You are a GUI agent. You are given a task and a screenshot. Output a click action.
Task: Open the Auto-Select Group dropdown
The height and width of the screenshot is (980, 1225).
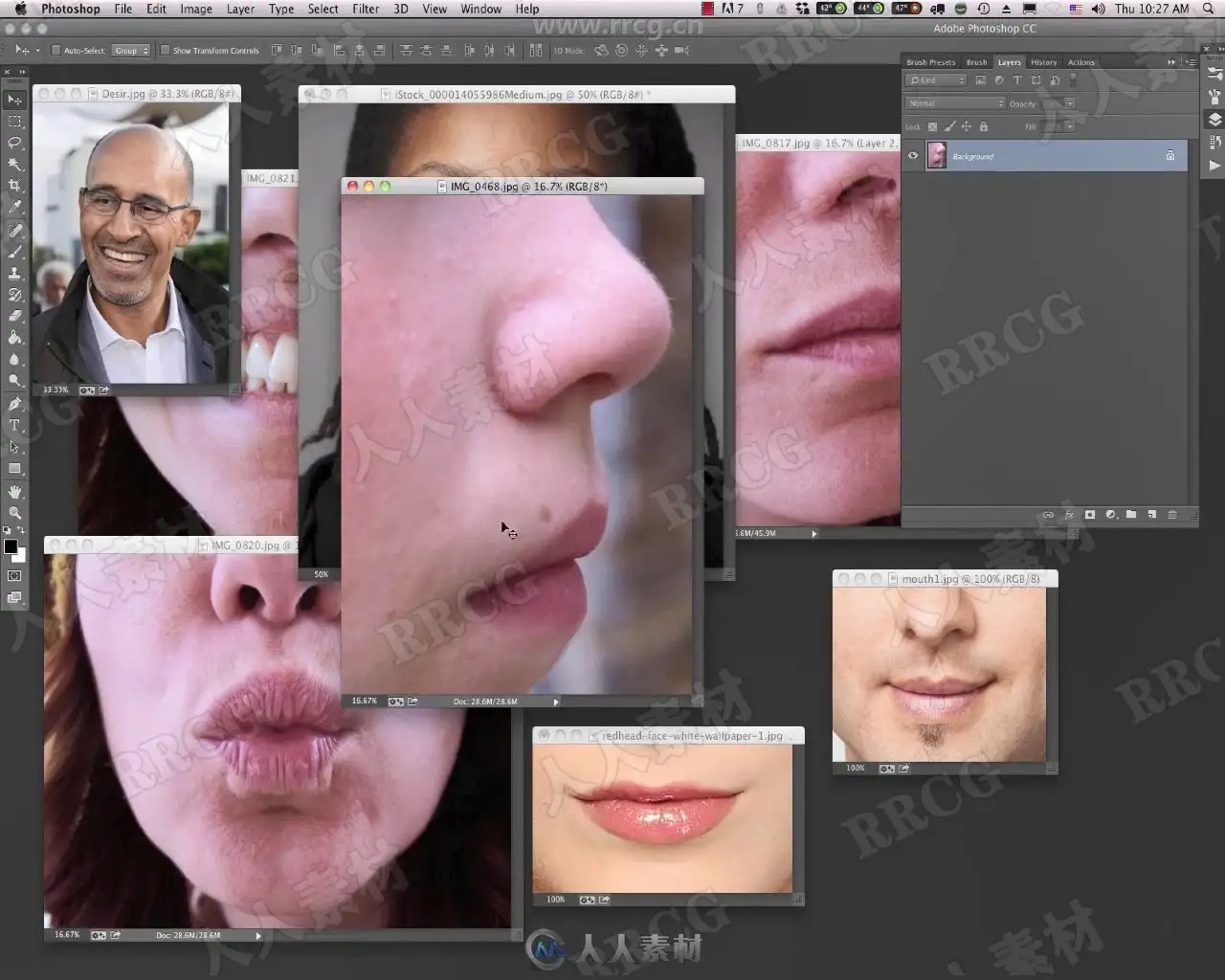click(x=131, y=50)
